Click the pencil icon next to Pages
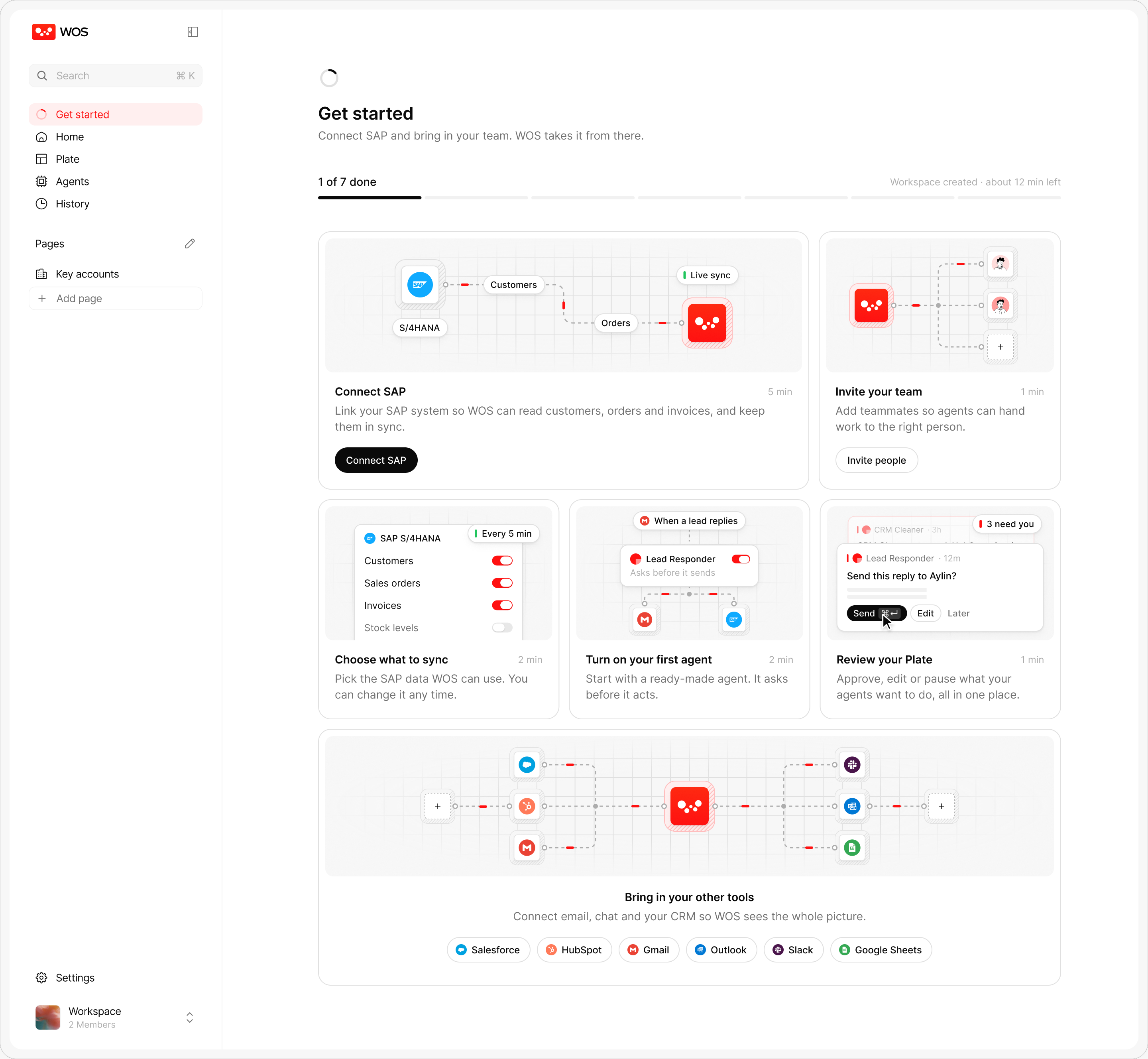The height and width of the screenshot is (1059, 1148). click(190, 244)
